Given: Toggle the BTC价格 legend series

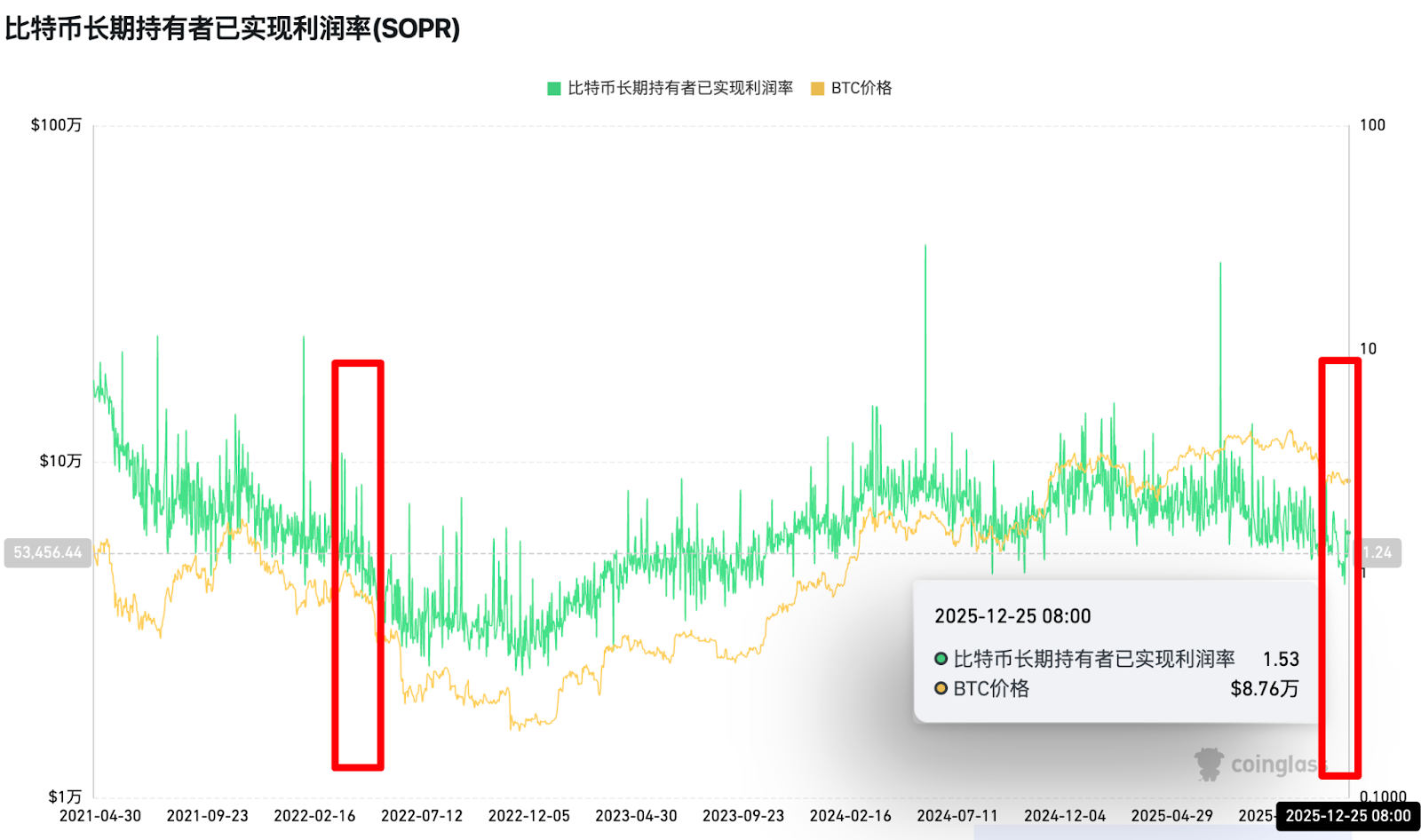Looking at the screenshot, I should (852, 88).
